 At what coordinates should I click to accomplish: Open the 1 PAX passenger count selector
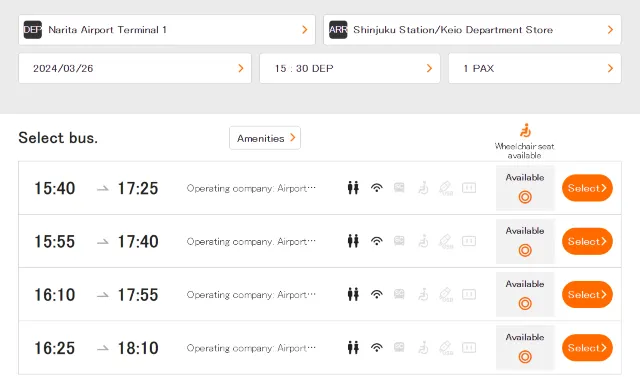(535, 68)
